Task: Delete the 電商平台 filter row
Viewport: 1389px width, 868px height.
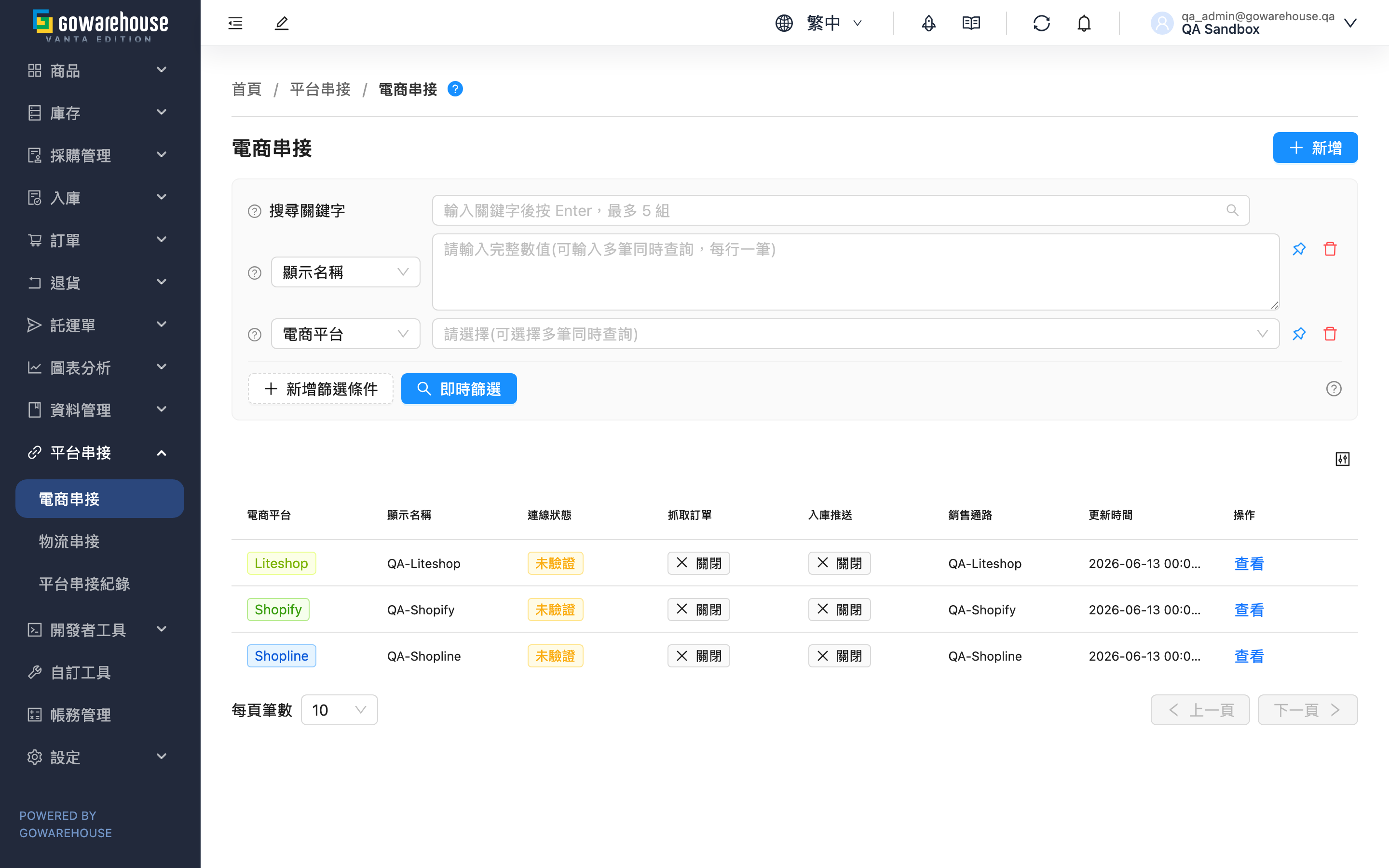Action: 1330,334
